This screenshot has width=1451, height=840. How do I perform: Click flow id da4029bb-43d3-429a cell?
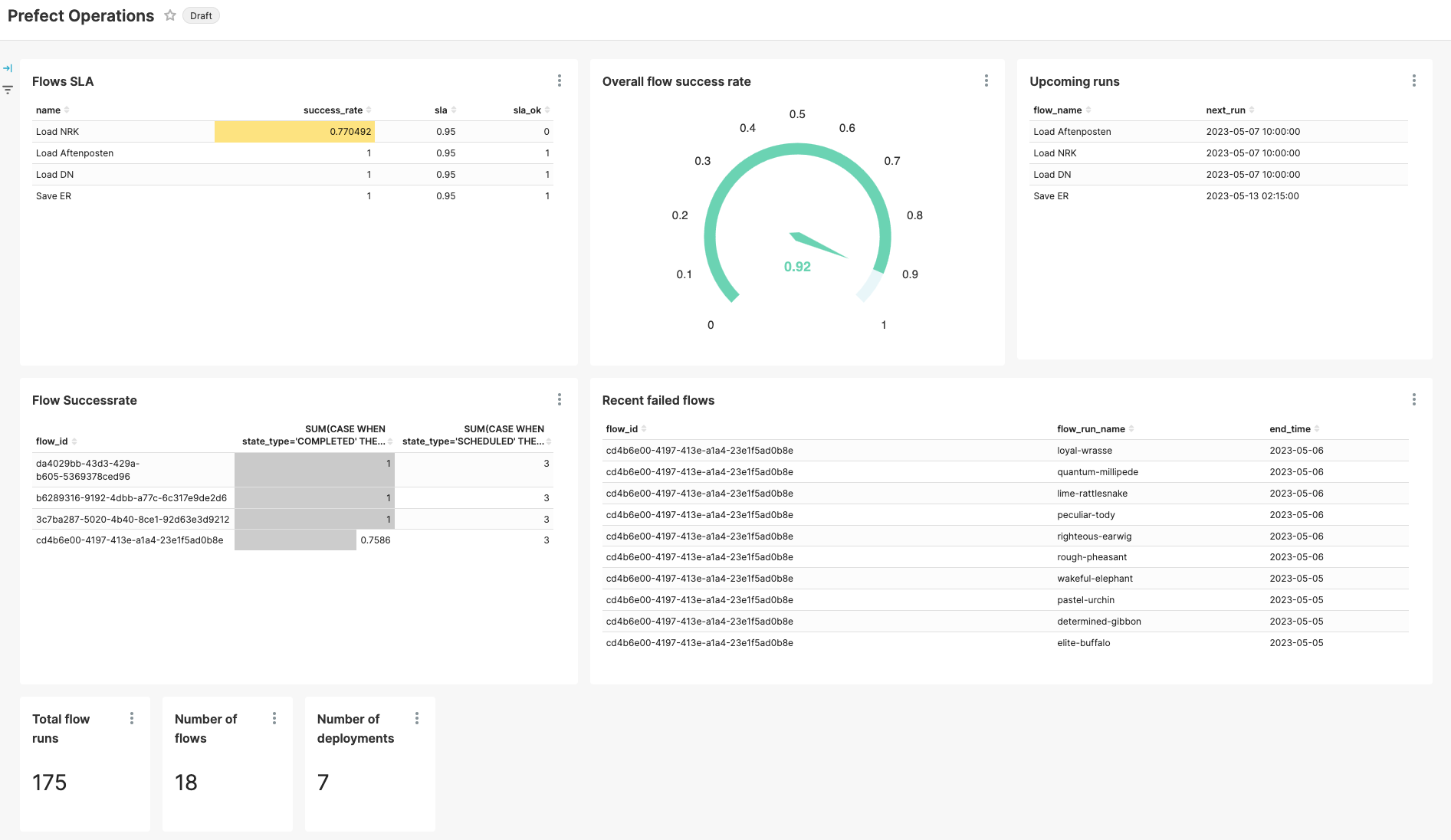[133, 470]
